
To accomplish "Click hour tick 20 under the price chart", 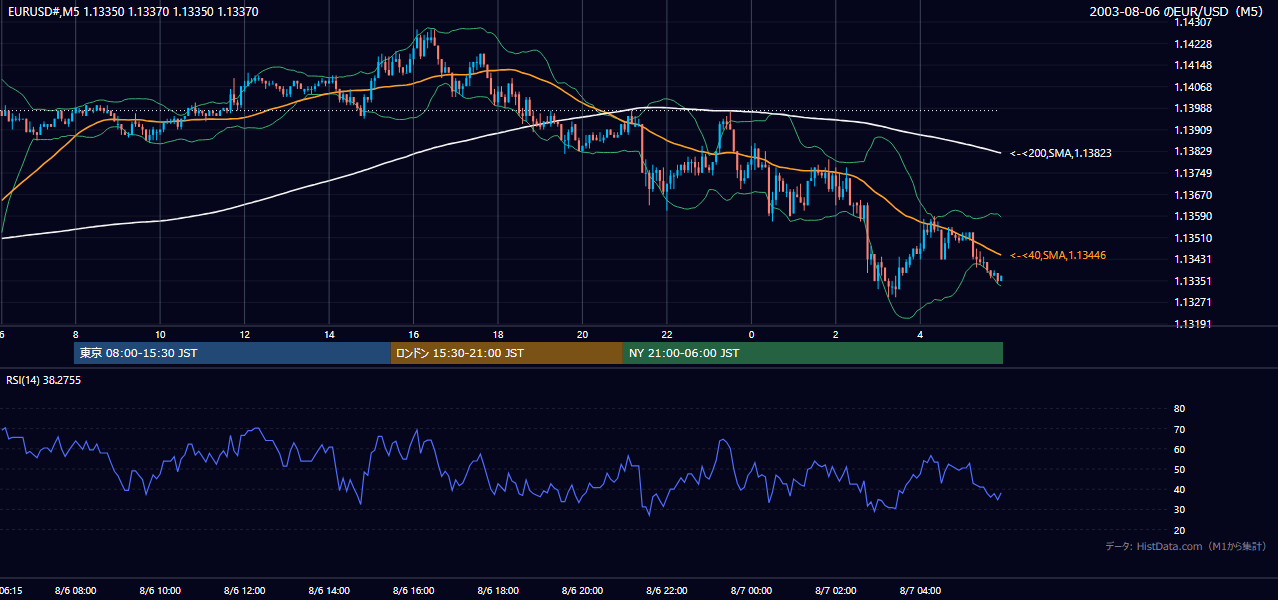I will coord(582,334).
